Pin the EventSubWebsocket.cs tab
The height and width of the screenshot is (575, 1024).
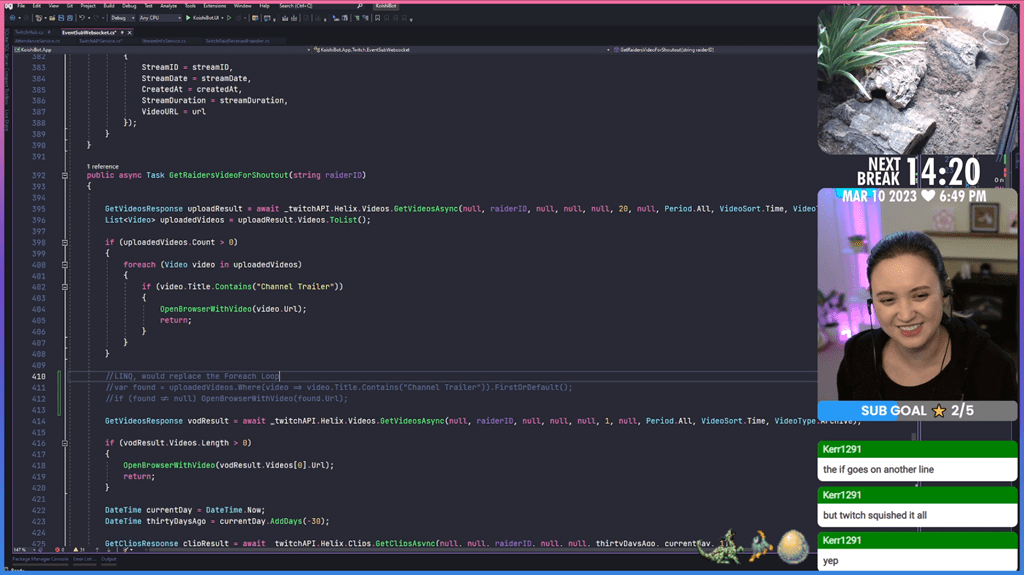pos(122,32)
